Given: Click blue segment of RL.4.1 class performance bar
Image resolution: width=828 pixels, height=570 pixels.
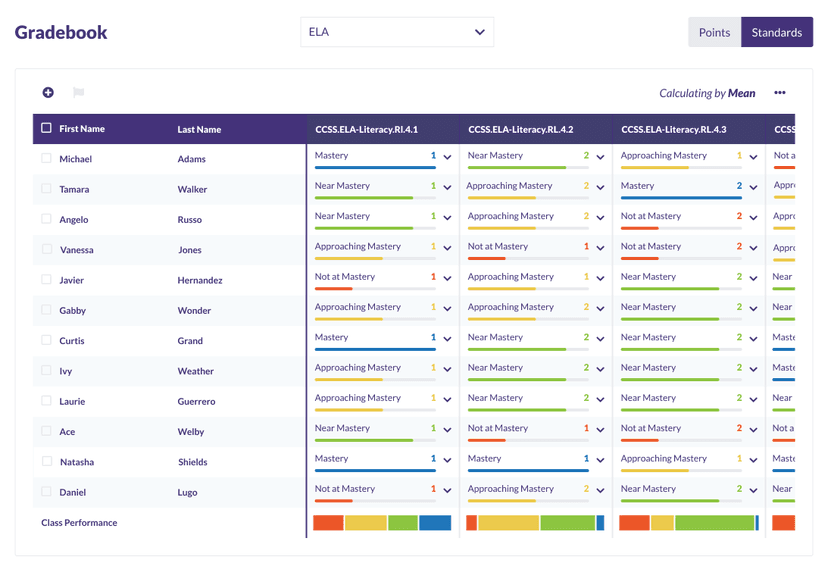Looking at the screenshot, I should coord(435,522).
